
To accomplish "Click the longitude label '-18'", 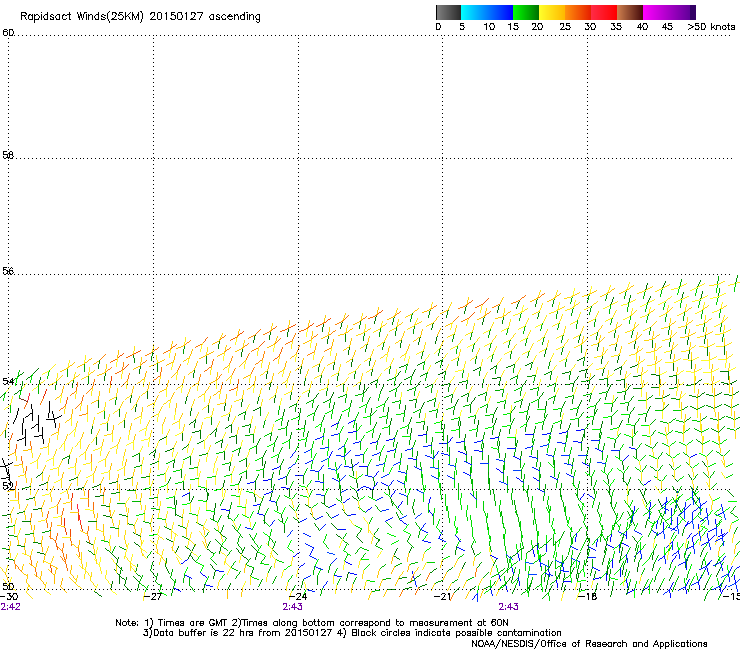I will tap(588, 597).
